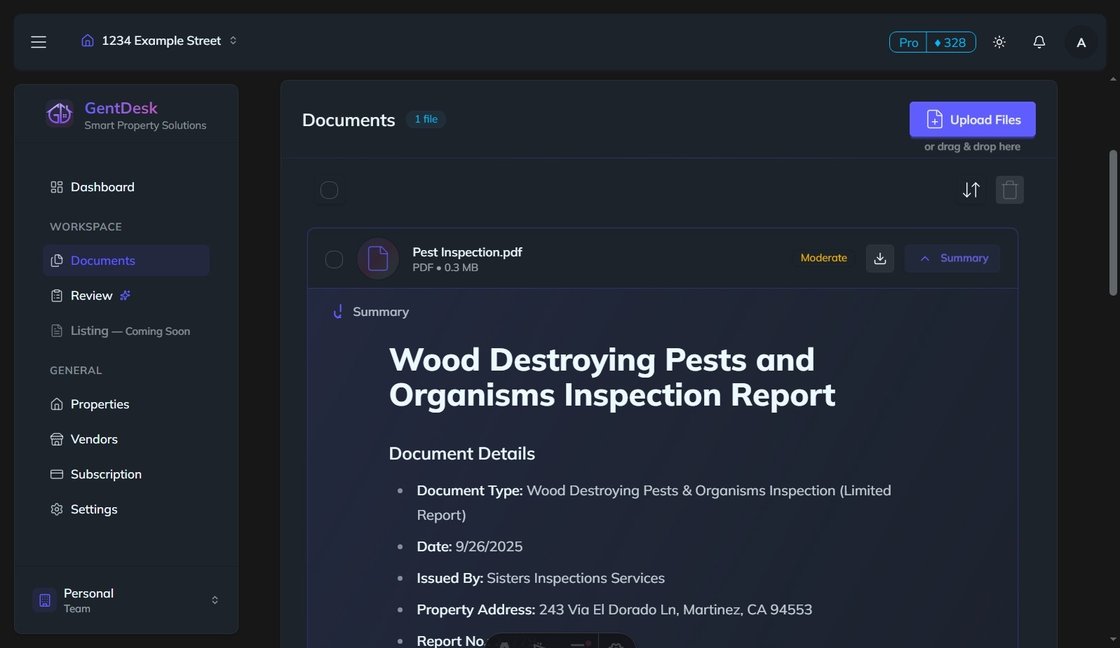
Task: Download Pest Inspection.pdf using its download icon
Action: coord(879,258)
